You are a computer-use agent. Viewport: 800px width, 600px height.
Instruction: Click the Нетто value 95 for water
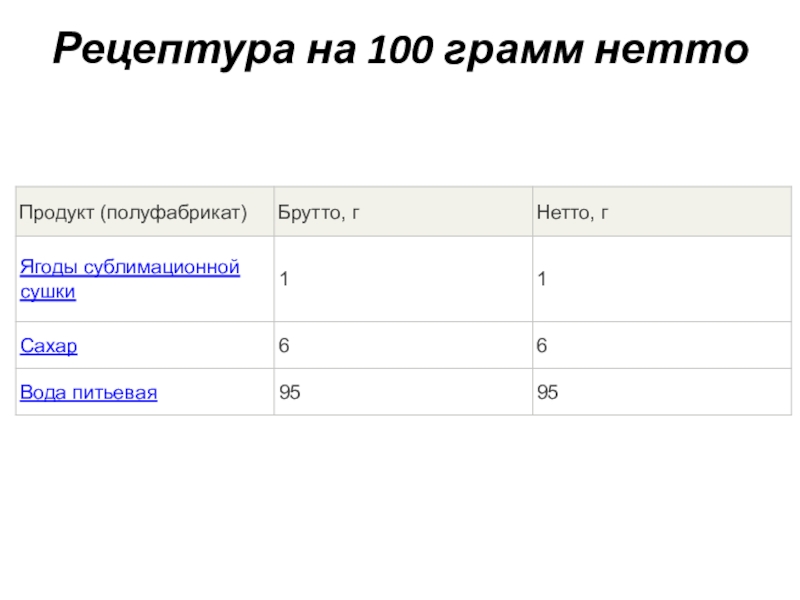point(547,393)
